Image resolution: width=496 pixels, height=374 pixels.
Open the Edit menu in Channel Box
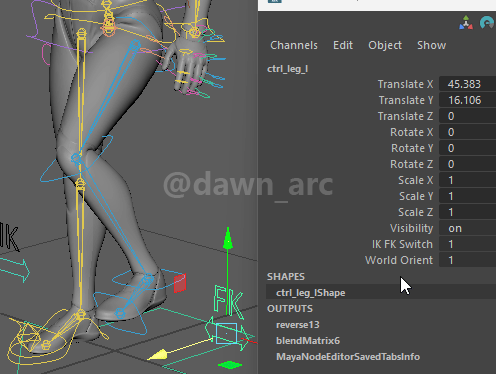pyautogui.click(x=343, y=45)
